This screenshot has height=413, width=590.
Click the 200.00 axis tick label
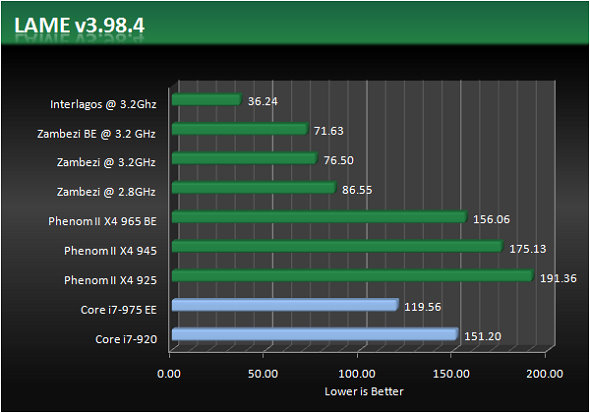pyautogui.click(x=545, y=374)
